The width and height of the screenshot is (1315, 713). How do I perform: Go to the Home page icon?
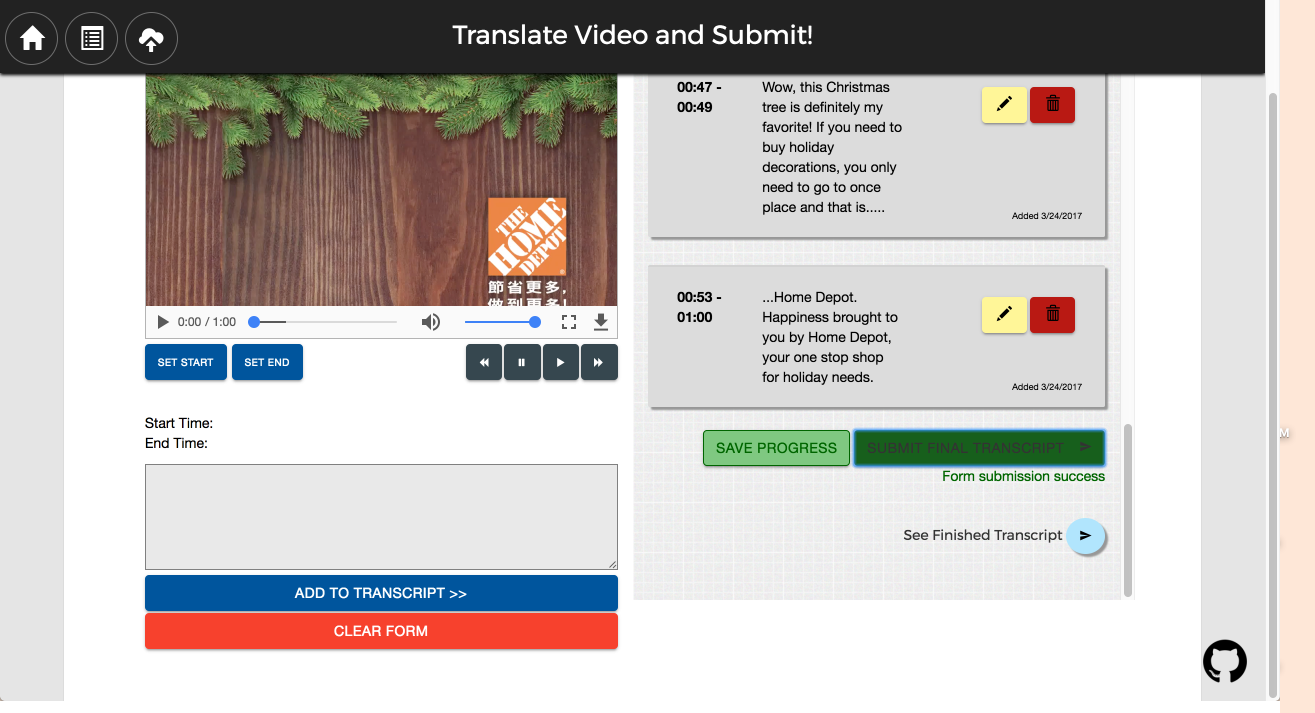click(x=32, y=39)
